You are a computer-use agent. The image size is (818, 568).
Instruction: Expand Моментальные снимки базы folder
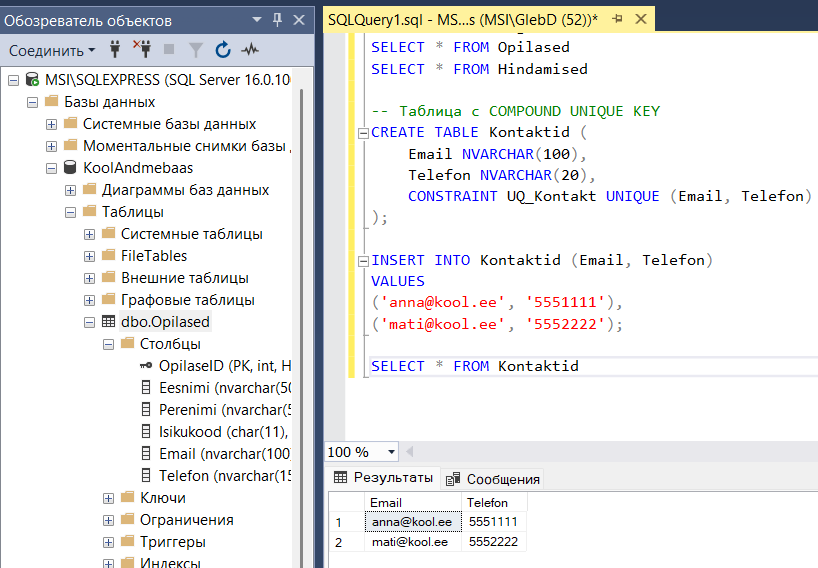pos(51,146)
